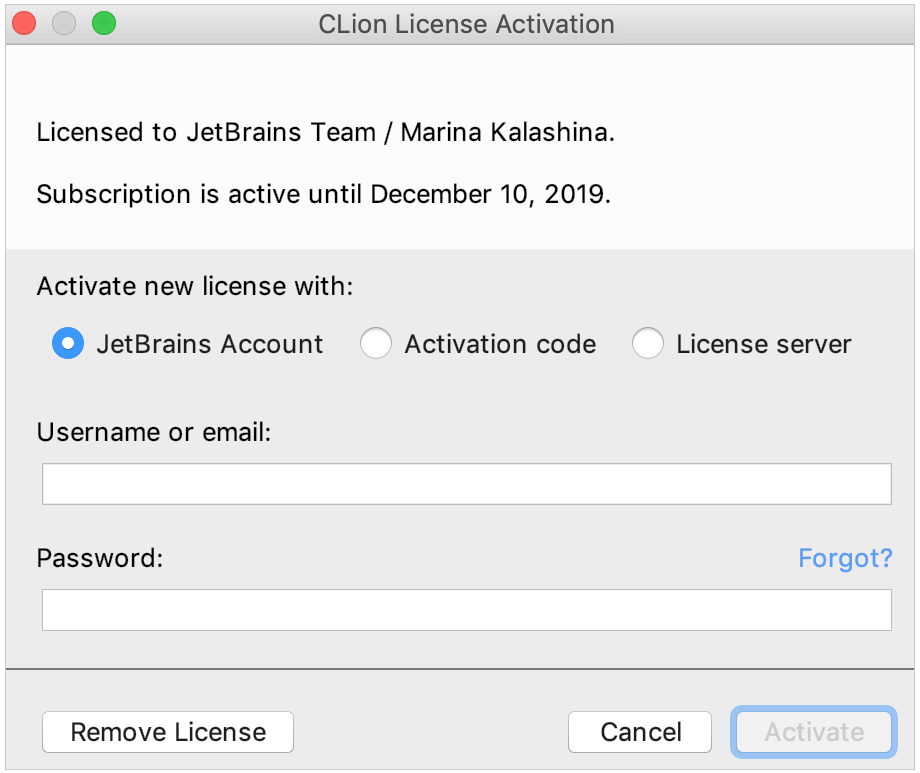The image size is (920, 773).
Task: Select the JetBrains Account radio button
Action: tap(68, 343)
